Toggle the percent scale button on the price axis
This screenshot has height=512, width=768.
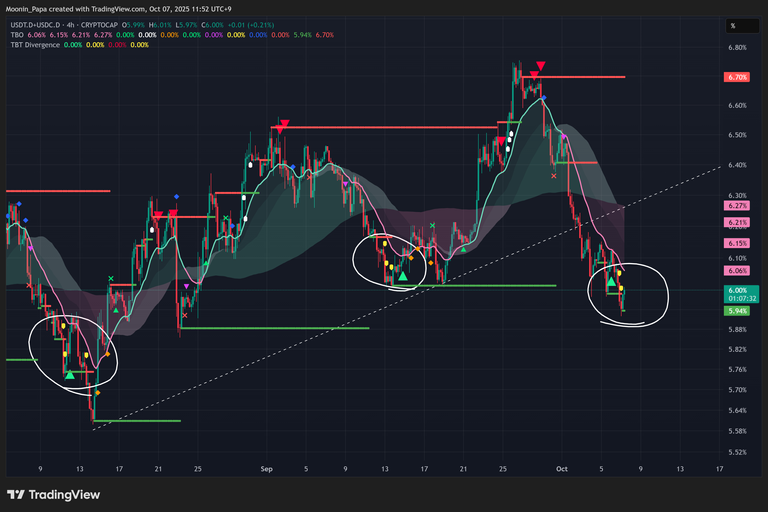[732, 25]
